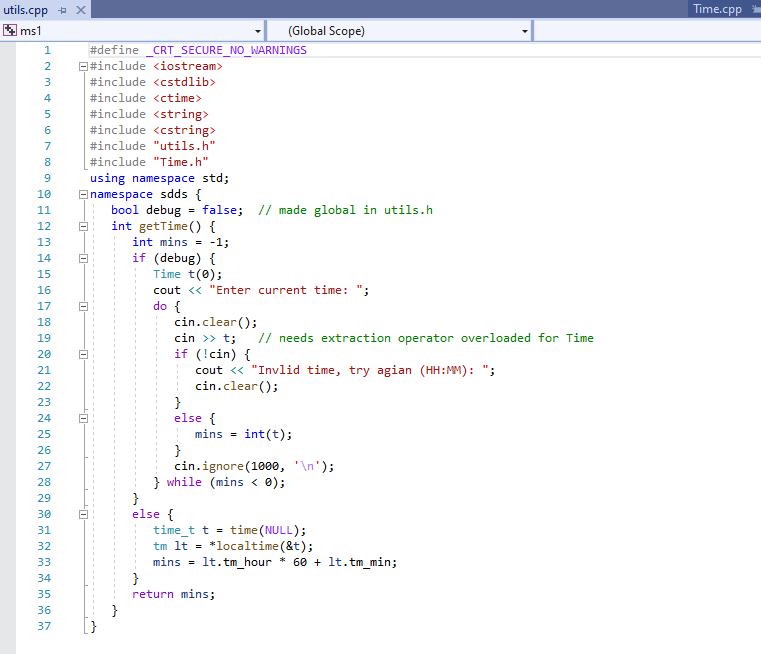
Task: Pin the utils.cpp tab
Action: [62, 10]
